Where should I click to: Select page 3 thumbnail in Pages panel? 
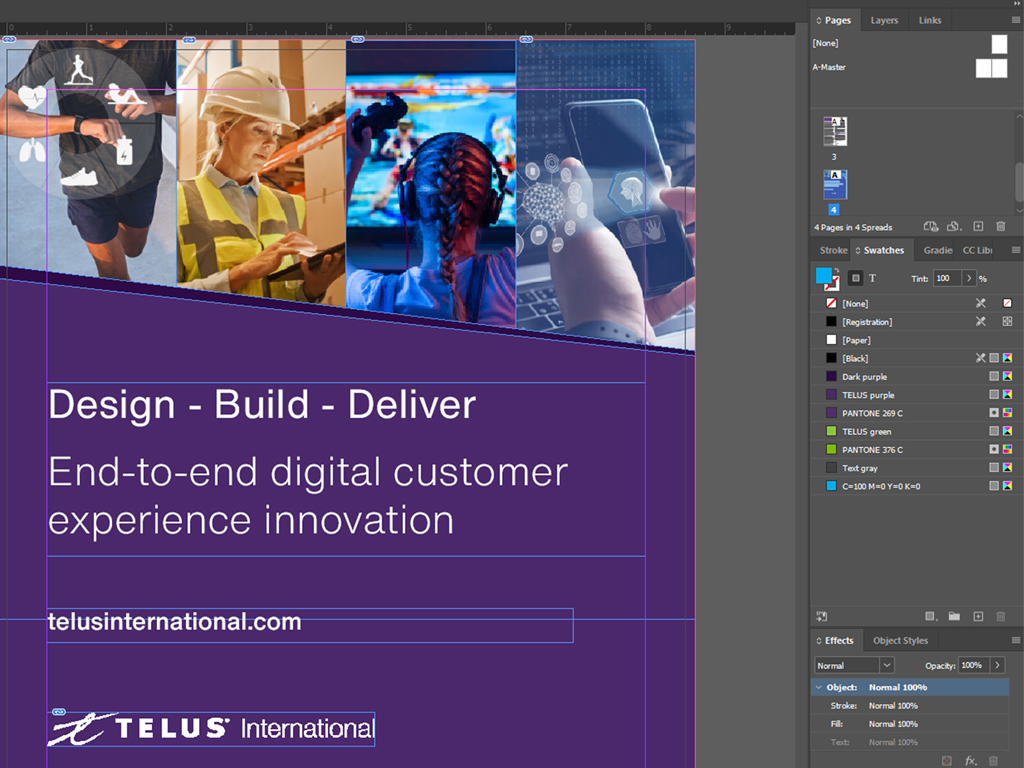tap(835, 131)
